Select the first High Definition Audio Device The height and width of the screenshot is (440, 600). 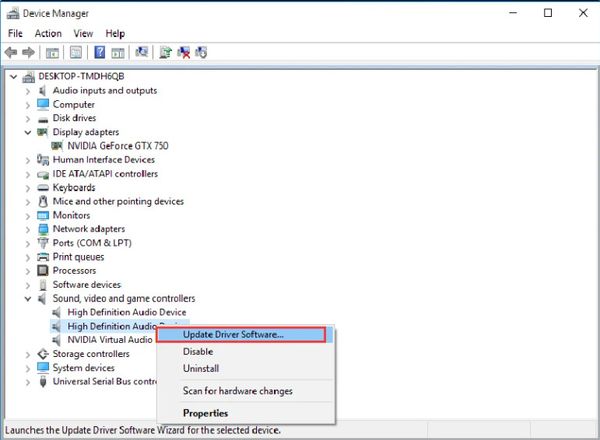pyautogui.click(x=125, y=312)
